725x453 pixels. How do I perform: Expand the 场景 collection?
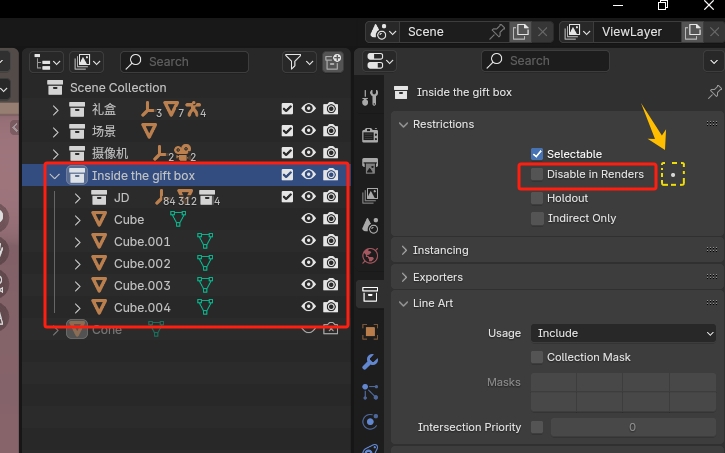55,132
